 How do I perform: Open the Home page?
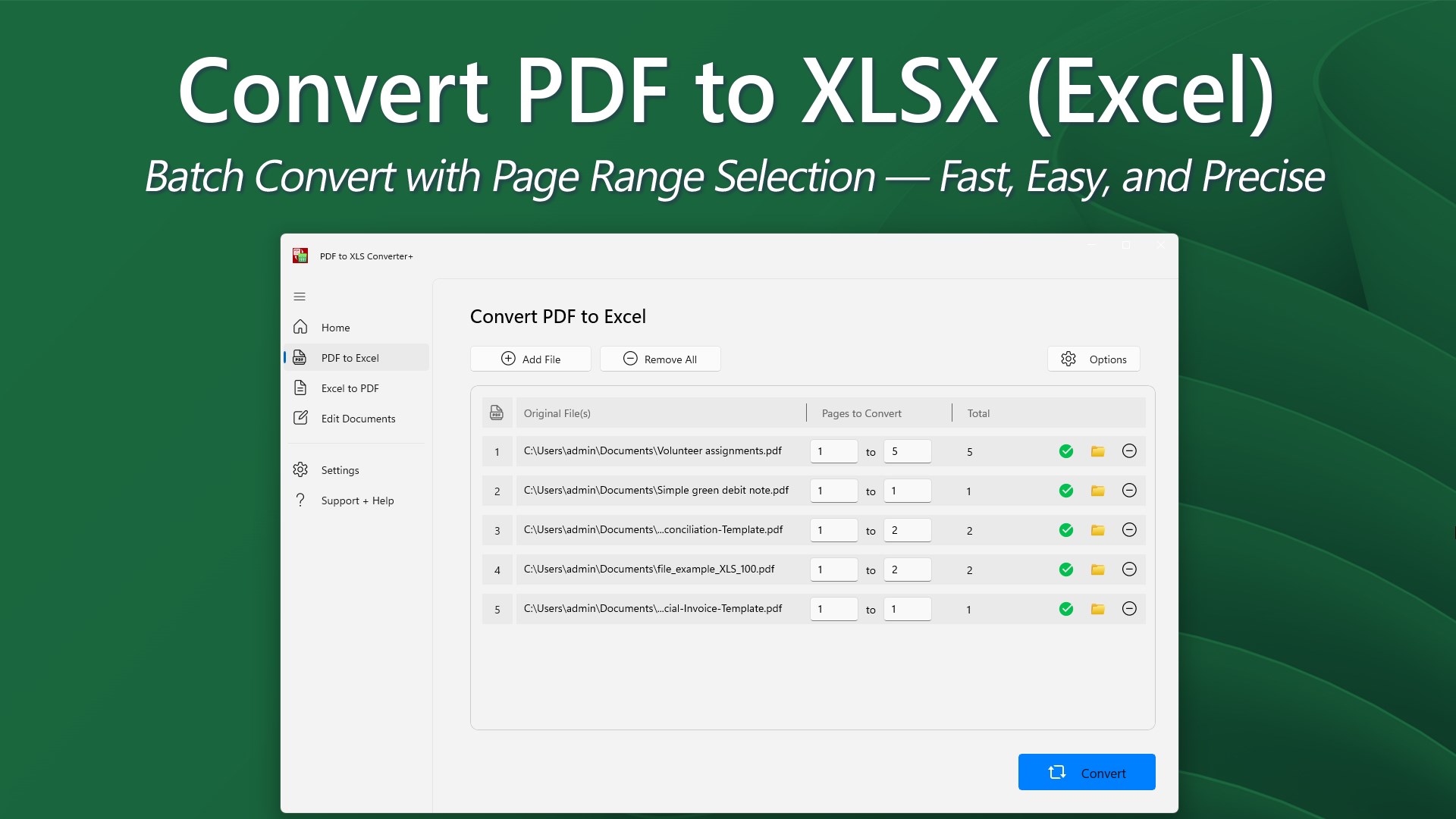point(356,328)
